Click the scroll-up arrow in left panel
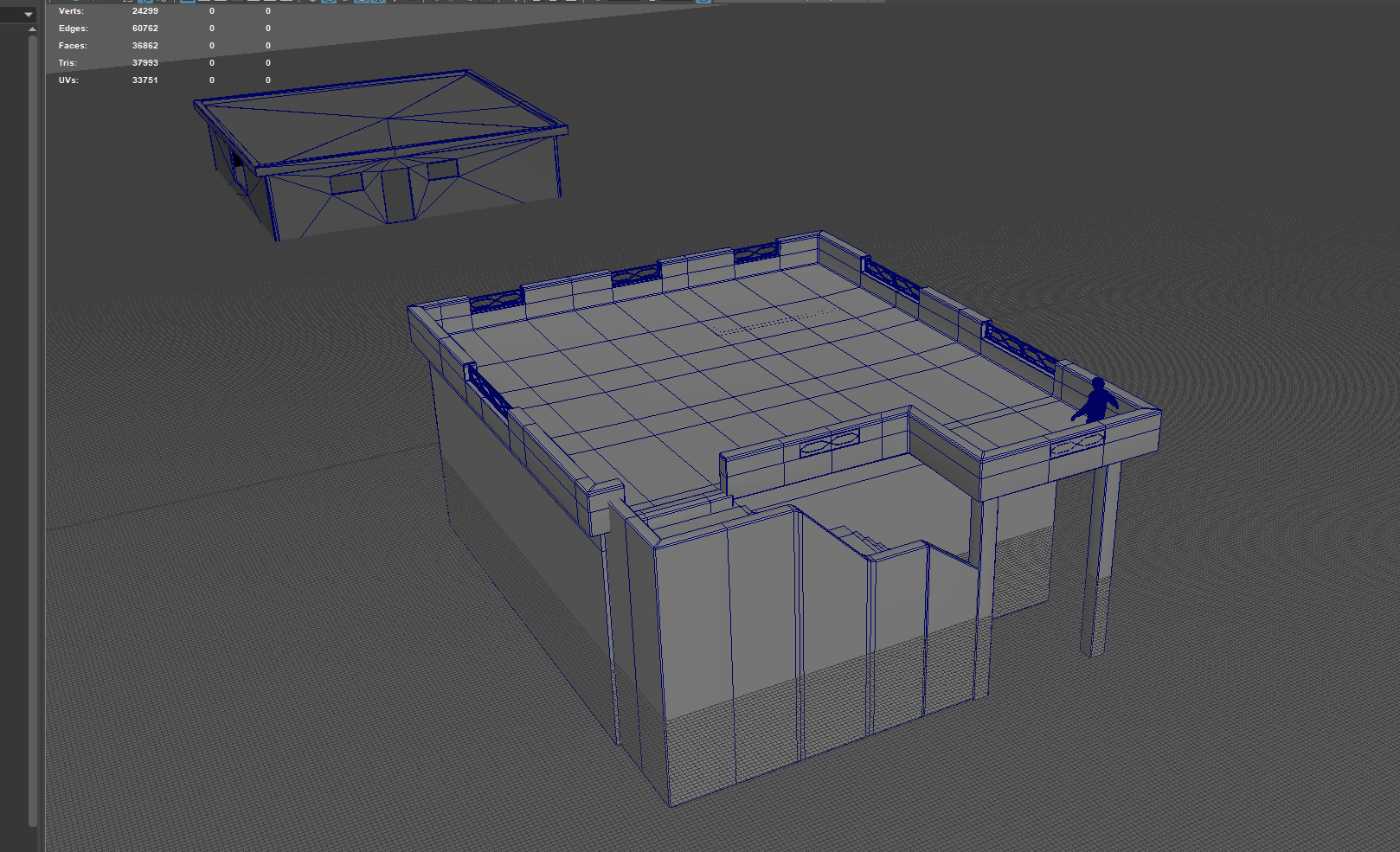Image resolution: width=1400 pixels, height=852 pixels. click(32, 29)
